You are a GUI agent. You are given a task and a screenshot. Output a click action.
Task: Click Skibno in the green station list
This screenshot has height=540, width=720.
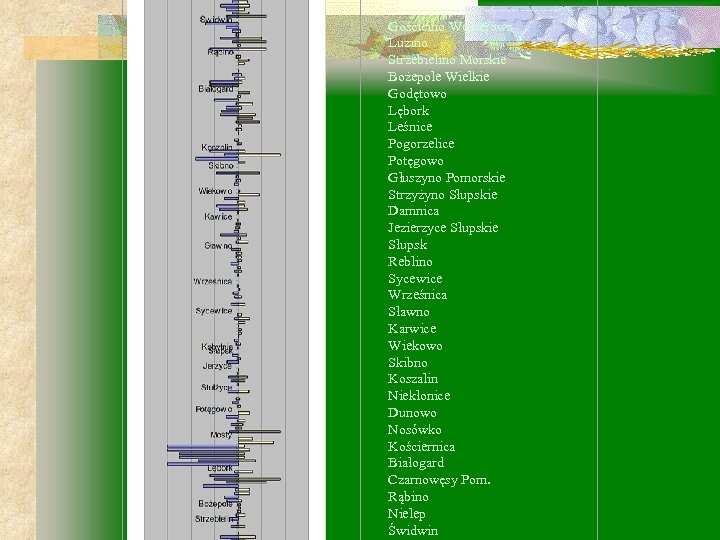pyautogui.click(x=408, y=363)
